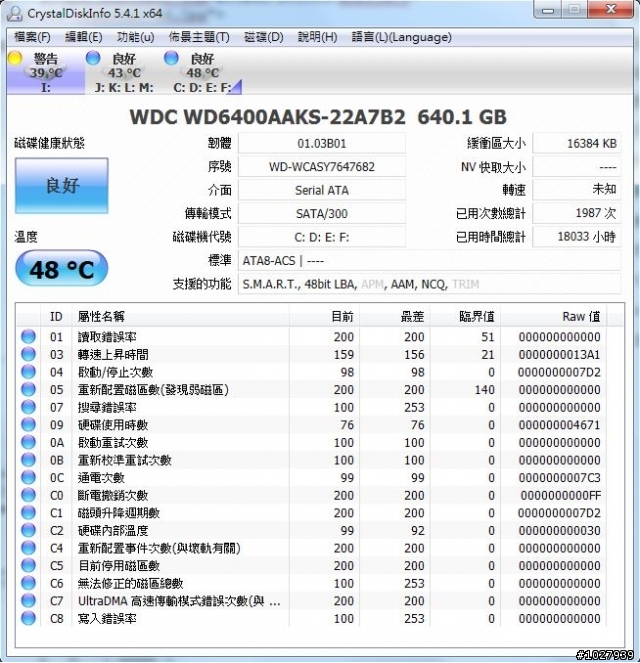Click the status icon for attribute C8 寫入錯誤率
Viewport: 640px width, 663px height.
click(28, 618)
